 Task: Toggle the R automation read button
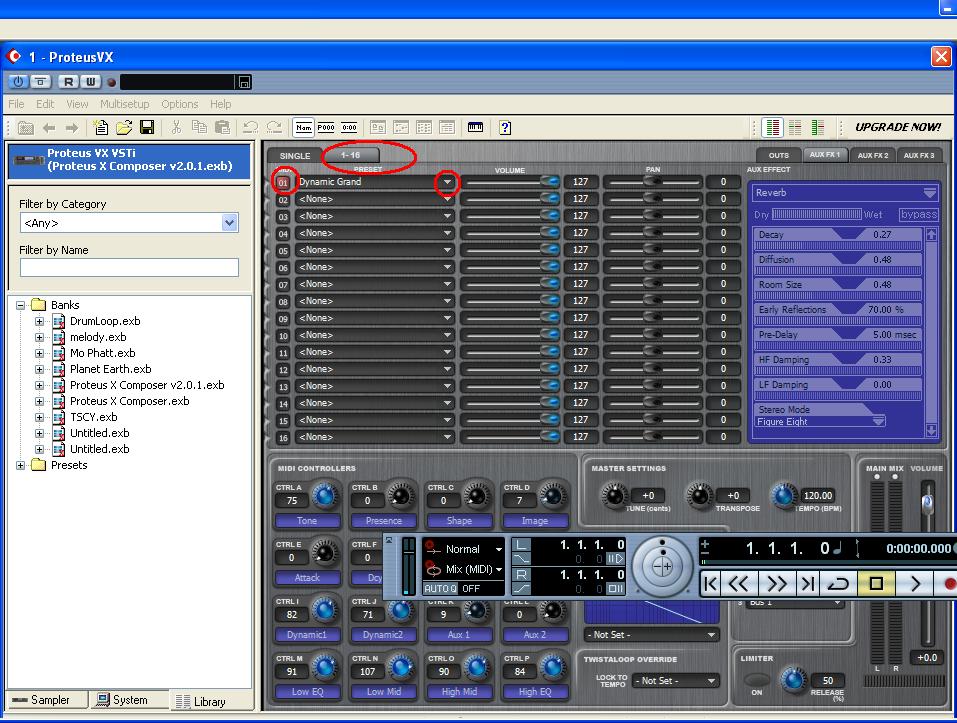(68, 82)
